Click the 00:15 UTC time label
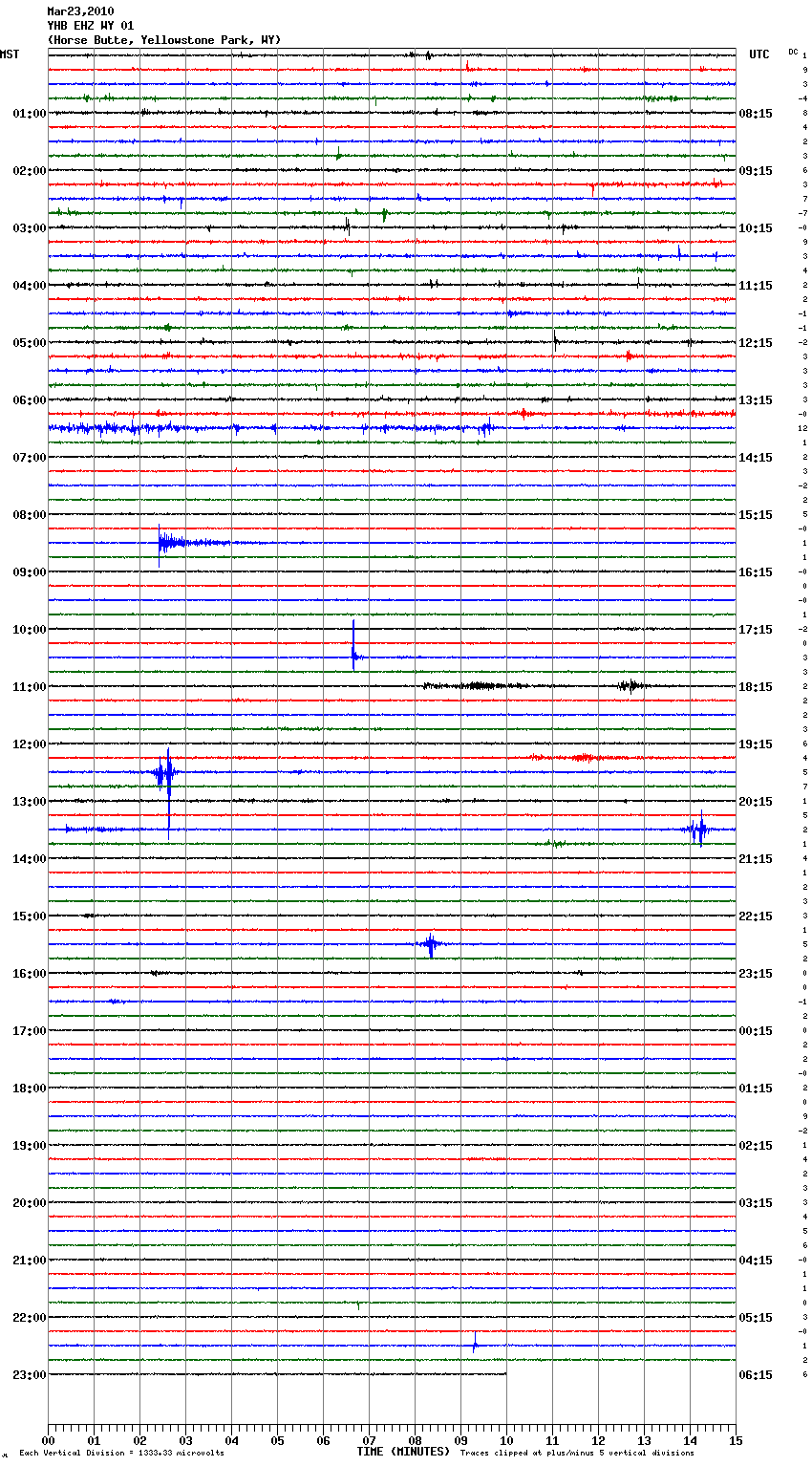The image size is (812, 1466). (x=756, y=1031)
